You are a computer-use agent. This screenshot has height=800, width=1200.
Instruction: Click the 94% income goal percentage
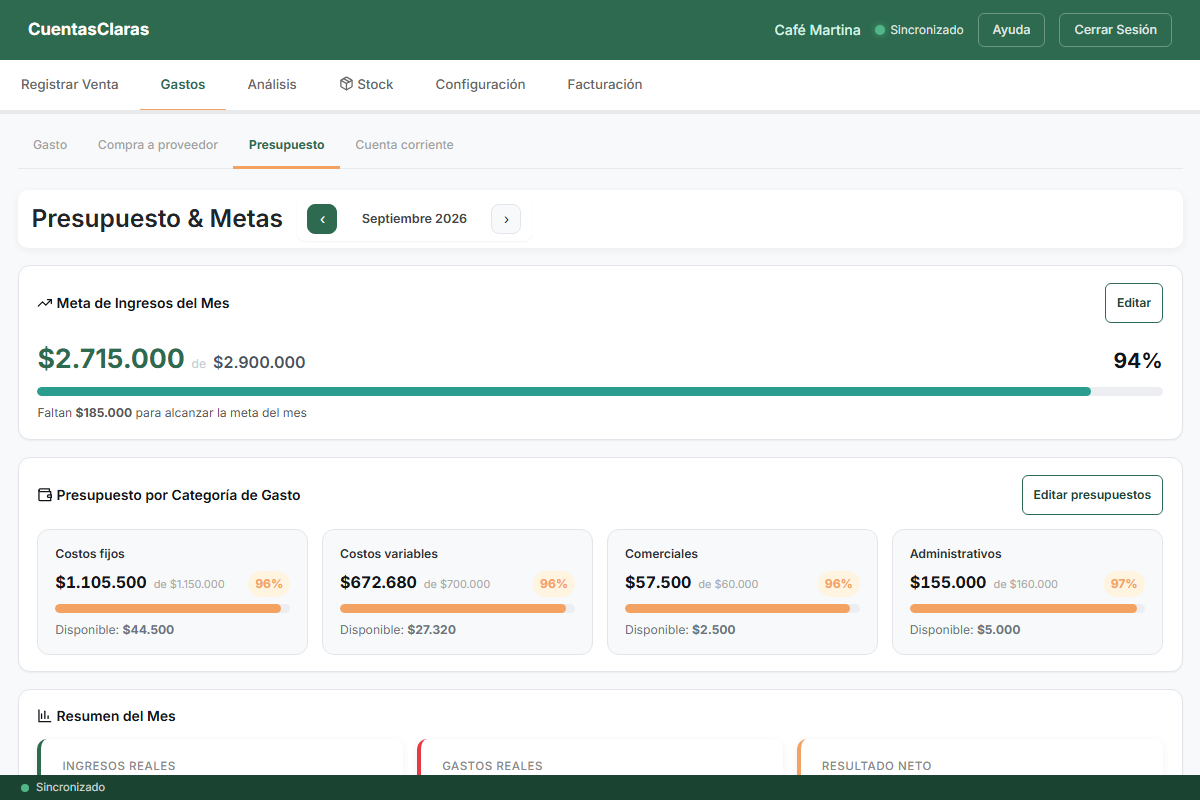[1138, 361]
